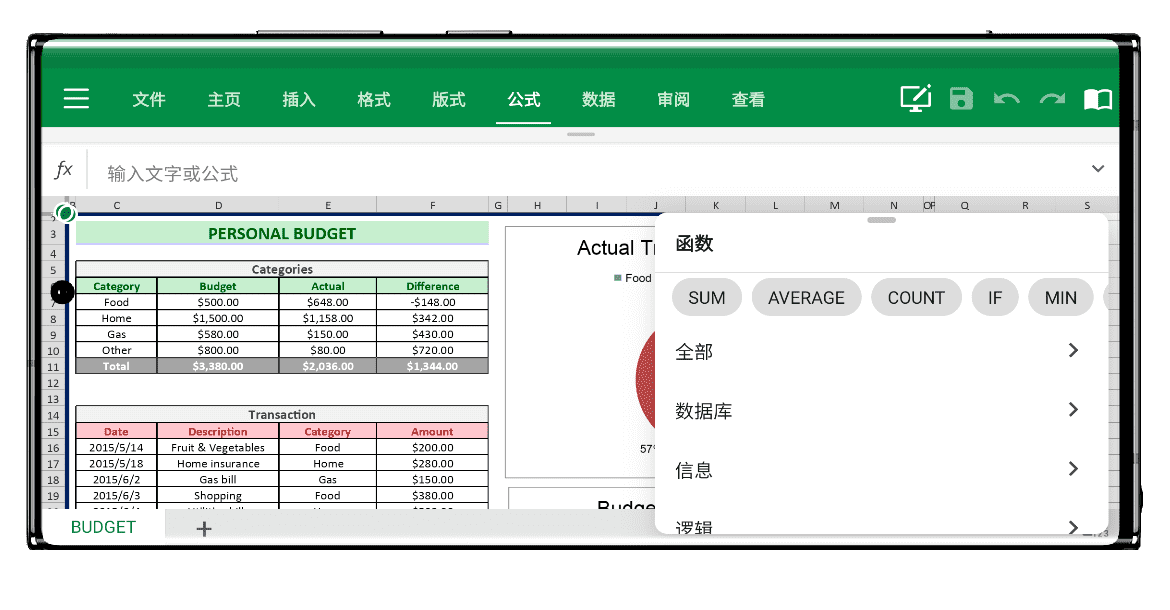Select the $1,158.00 actual cell
Image resolution: width=1170 pixels, height=610 pixels.
[x=328, y=318]
